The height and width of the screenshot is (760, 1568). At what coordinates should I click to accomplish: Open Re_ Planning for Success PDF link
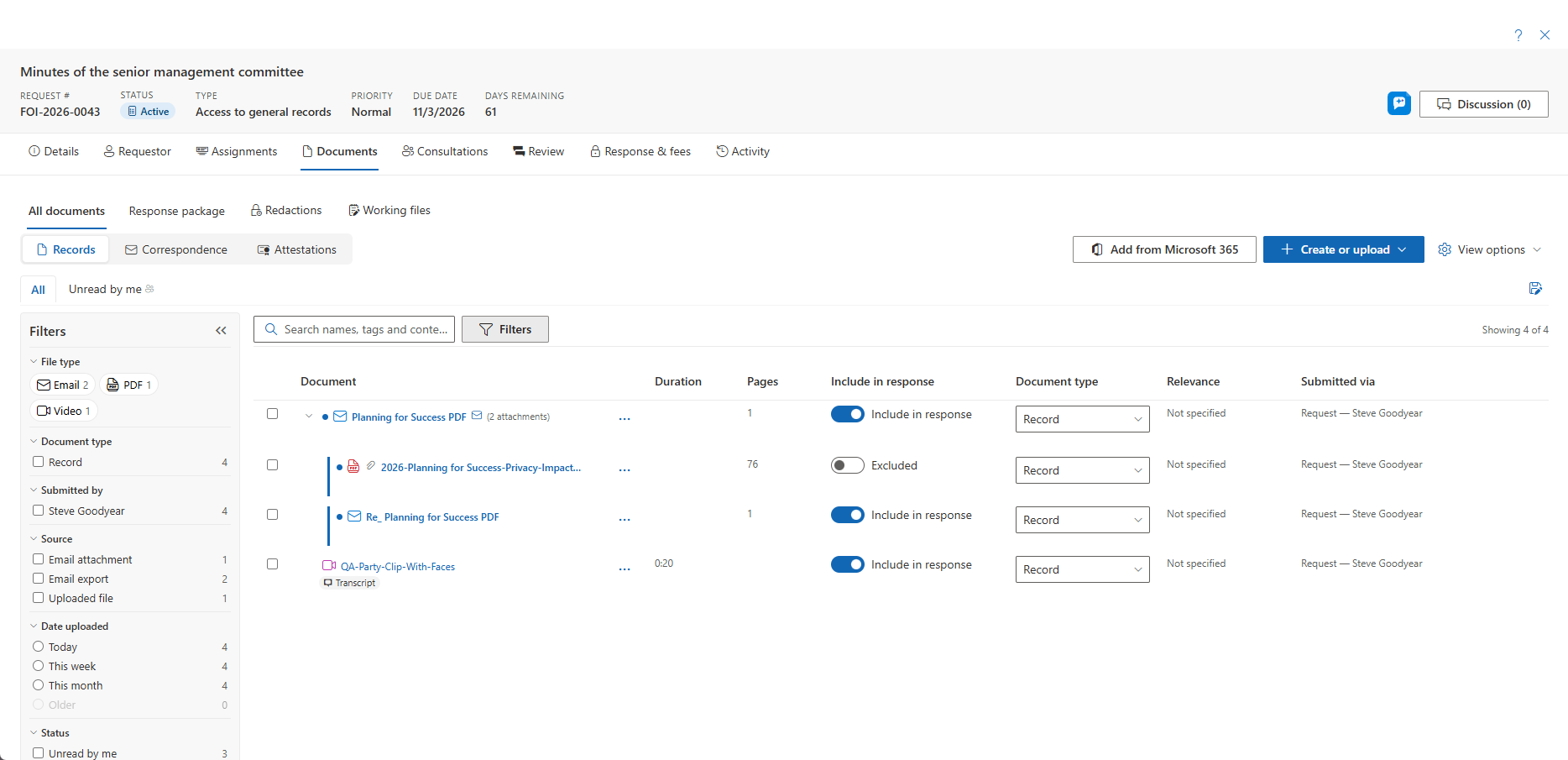point(432,517)
